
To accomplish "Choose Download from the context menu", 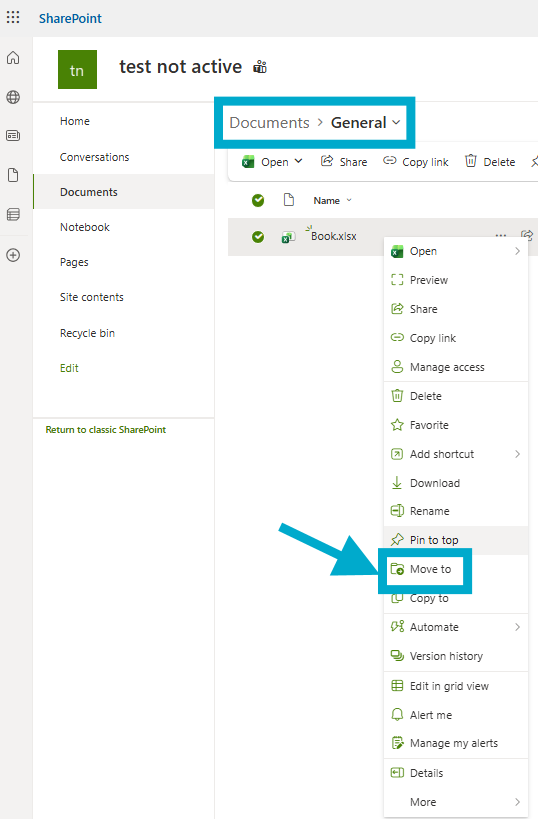I will (456, 483).
